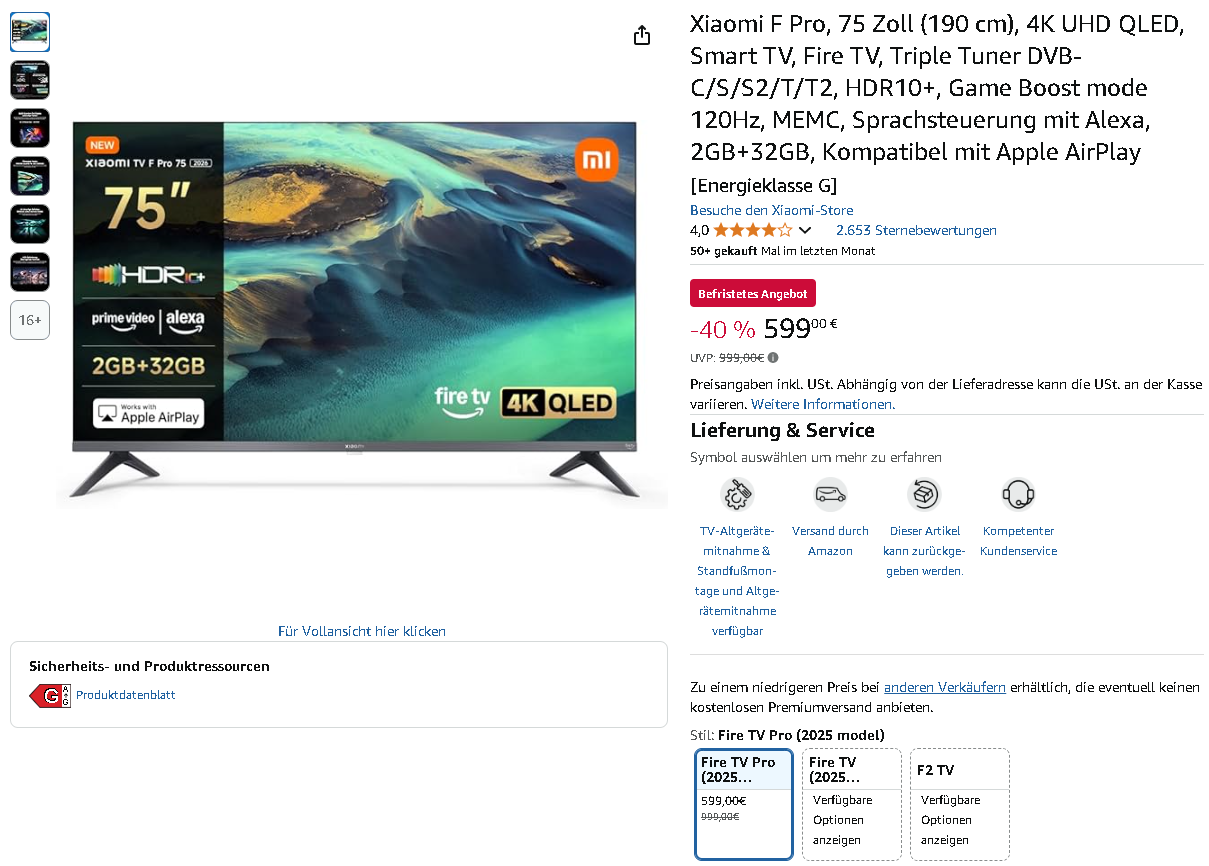Select the second product thumbnail

[30, 80]
